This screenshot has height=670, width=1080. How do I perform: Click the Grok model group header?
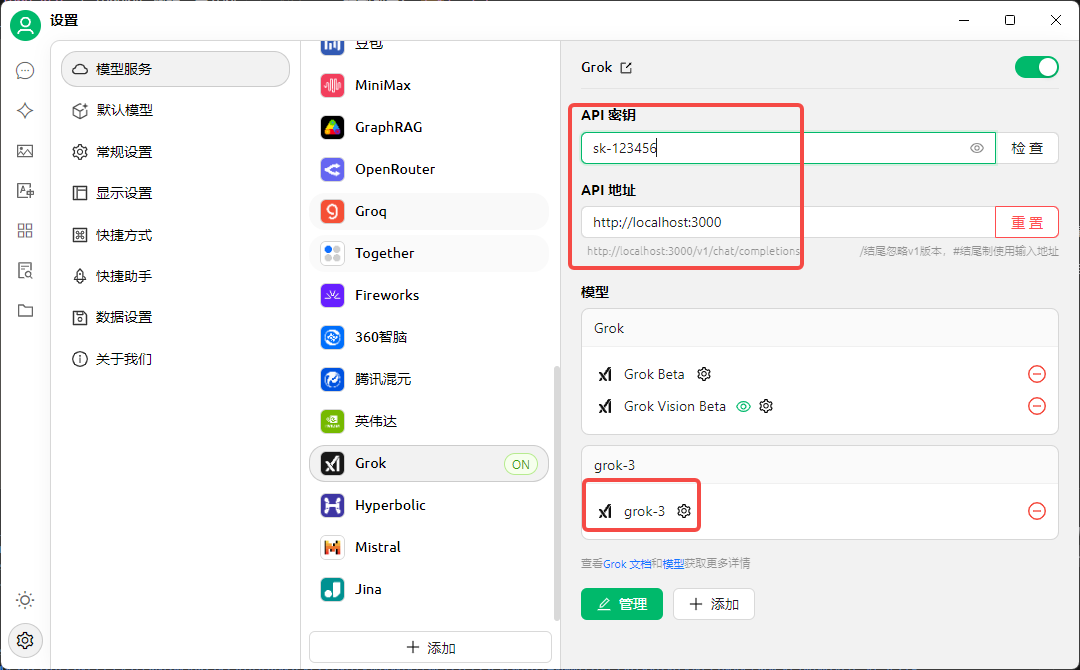[820, 328]
